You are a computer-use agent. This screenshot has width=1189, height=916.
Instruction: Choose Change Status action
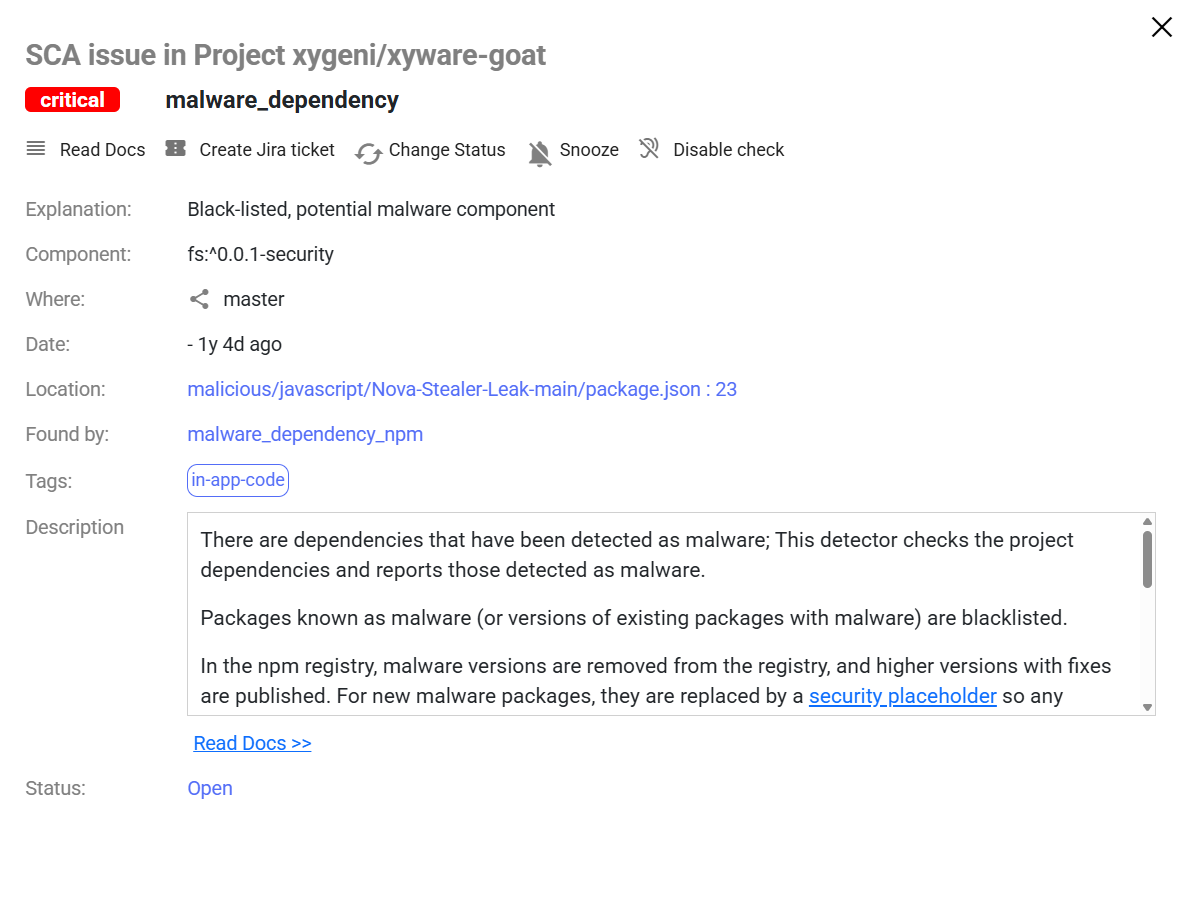pos(447,150)
